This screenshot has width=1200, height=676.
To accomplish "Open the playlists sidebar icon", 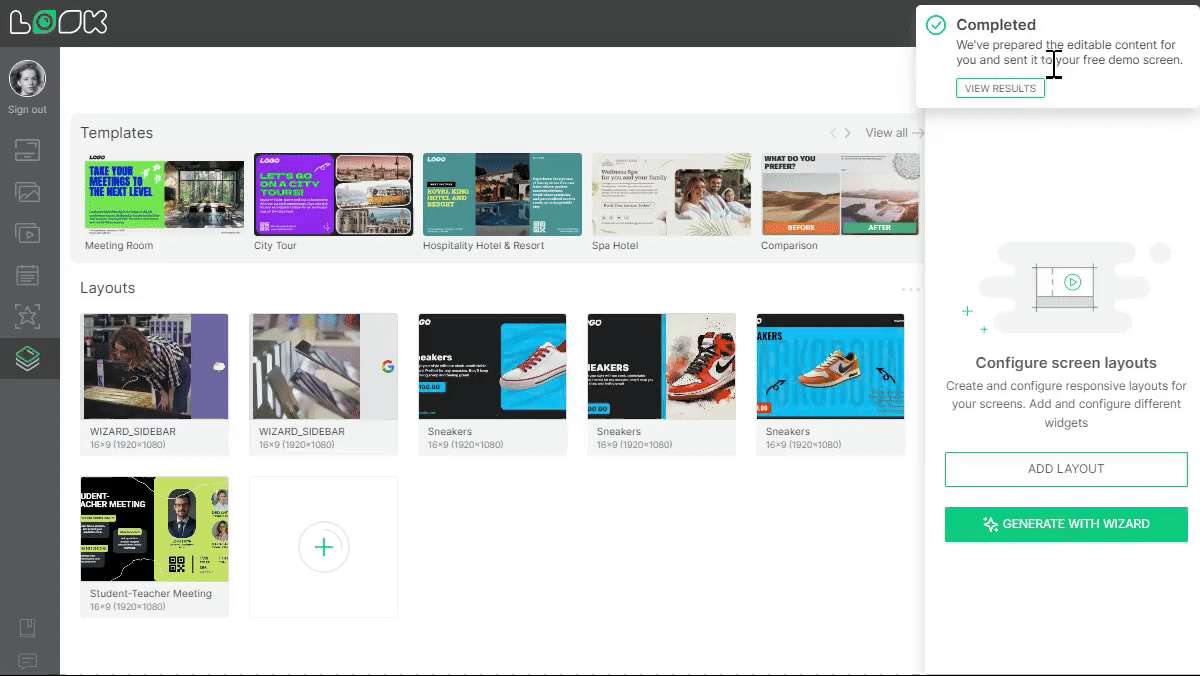I will point(28,233).
